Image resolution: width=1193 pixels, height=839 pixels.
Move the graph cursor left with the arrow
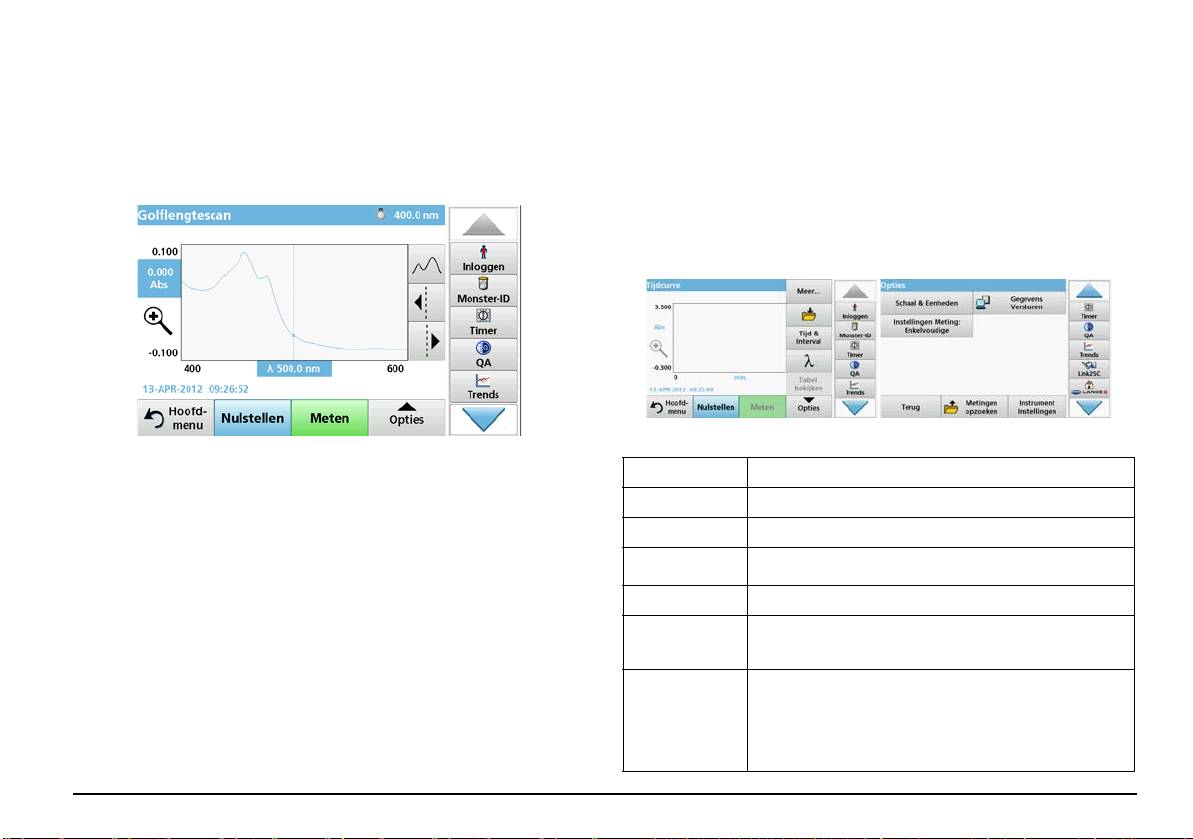click(427, 302)
